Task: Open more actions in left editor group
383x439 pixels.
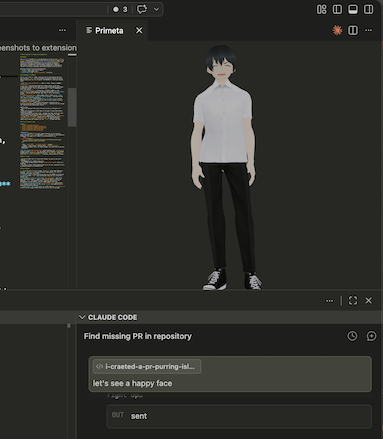Action: (62, 30)
